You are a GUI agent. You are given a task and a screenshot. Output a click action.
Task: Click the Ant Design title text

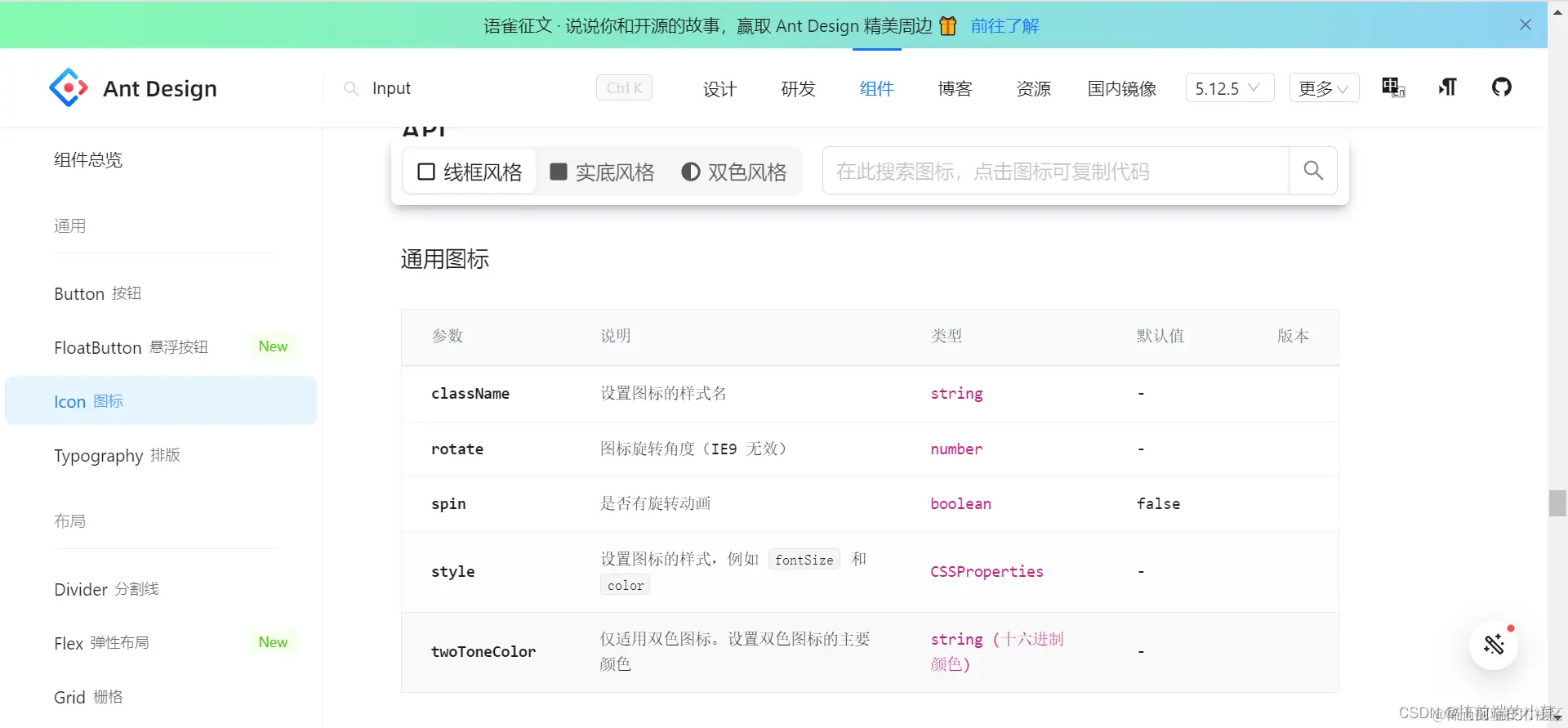[160, 88]
